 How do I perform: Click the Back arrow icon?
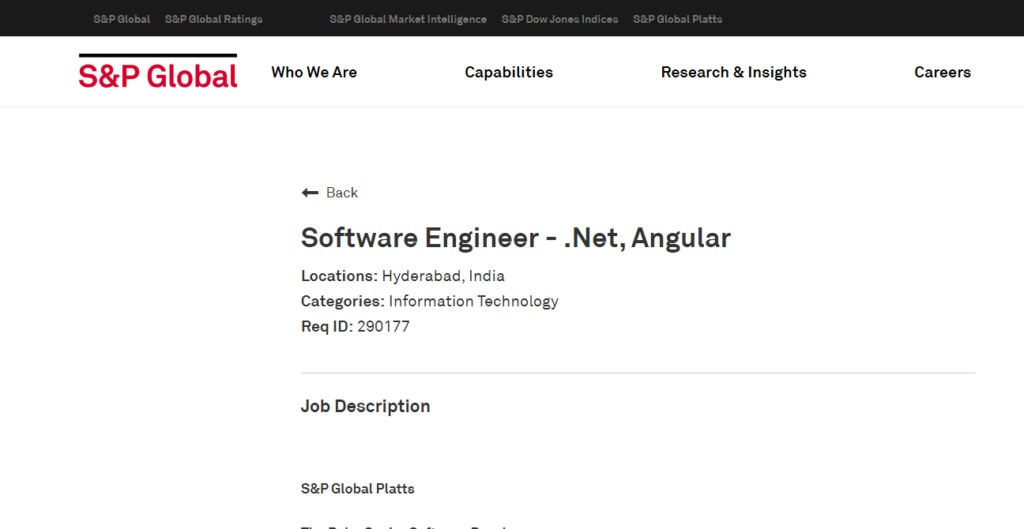click(x=310, y=193)
